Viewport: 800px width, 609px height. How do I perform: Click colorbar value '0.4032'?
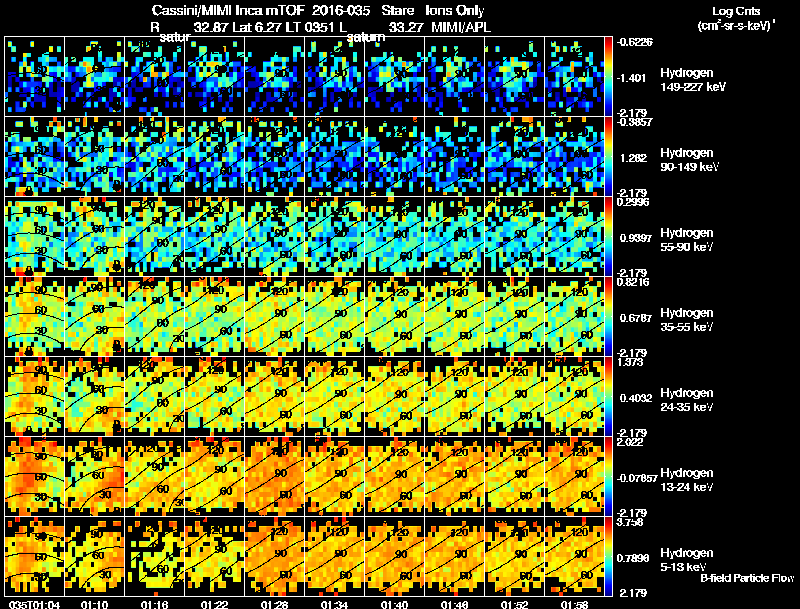pos(635,398)
